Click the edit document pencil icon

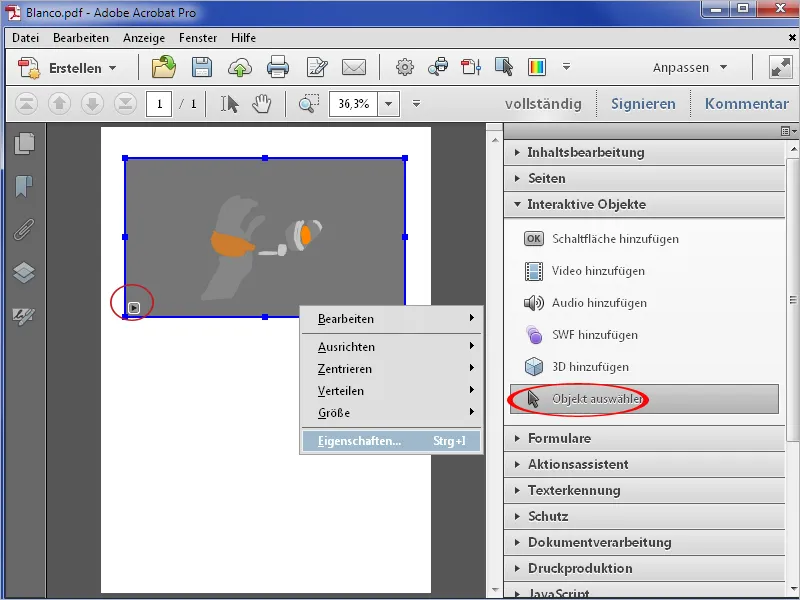(x=316, y=67)
